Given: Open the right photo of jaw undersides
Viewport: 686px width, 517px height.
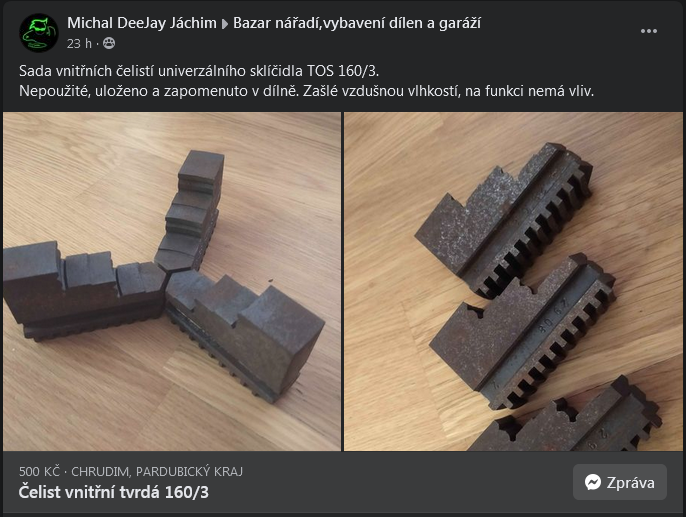Looking at the screenshot, I should [513, 281].
